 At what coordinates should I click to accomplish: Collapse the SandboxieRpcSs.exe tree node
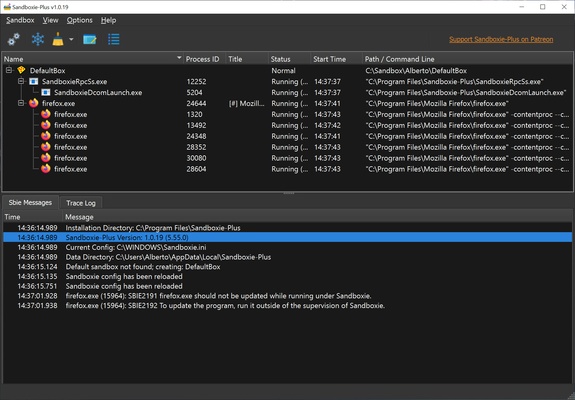point(21,81)
